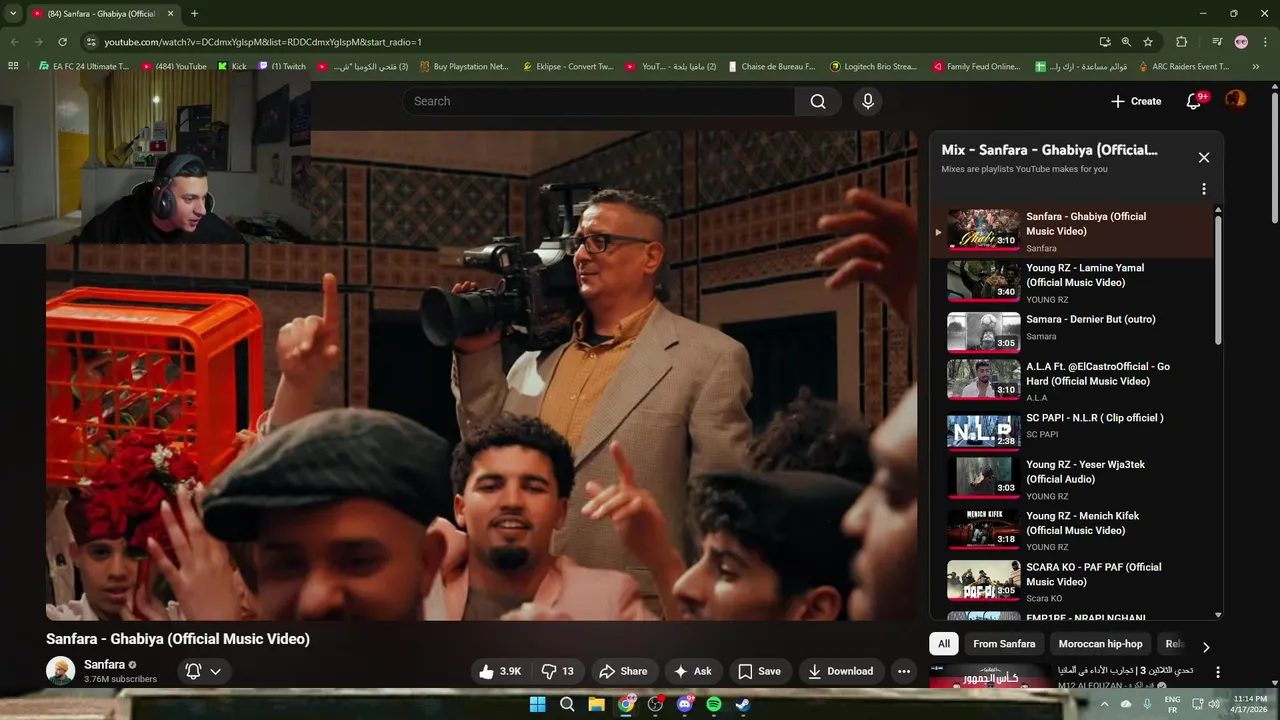Open the Windows Start menu
Viewport: 1280px width, 720px height.
pos(537,704)
